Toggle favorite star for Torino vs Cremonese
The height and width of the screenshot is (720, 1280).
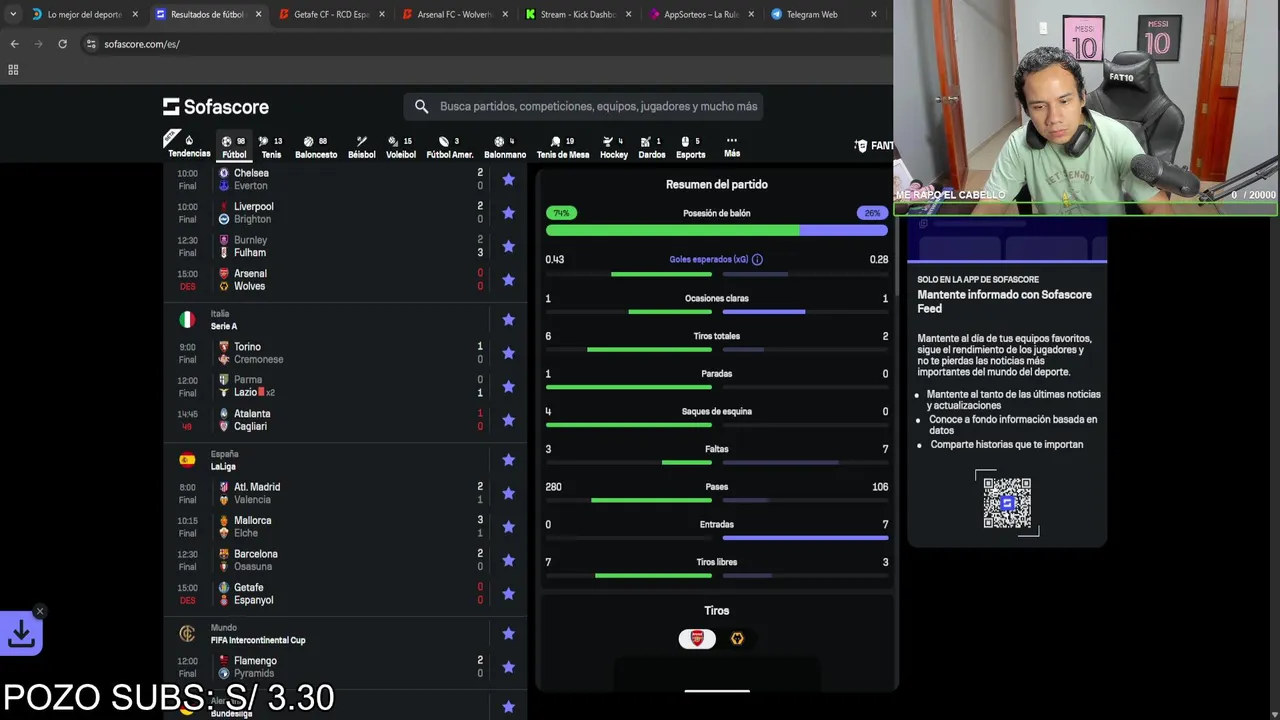508,353
